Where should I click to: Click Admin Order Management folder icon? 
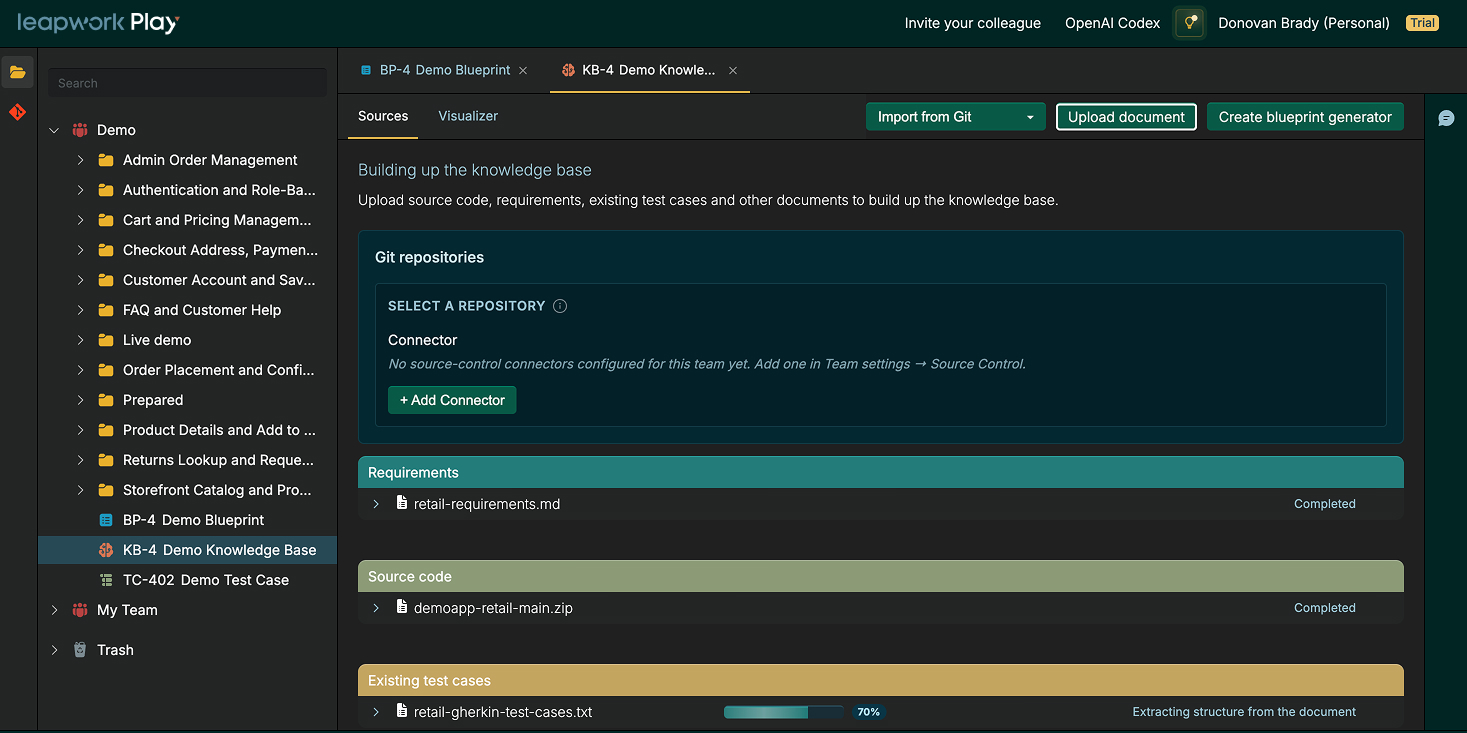tap(106, 160)
